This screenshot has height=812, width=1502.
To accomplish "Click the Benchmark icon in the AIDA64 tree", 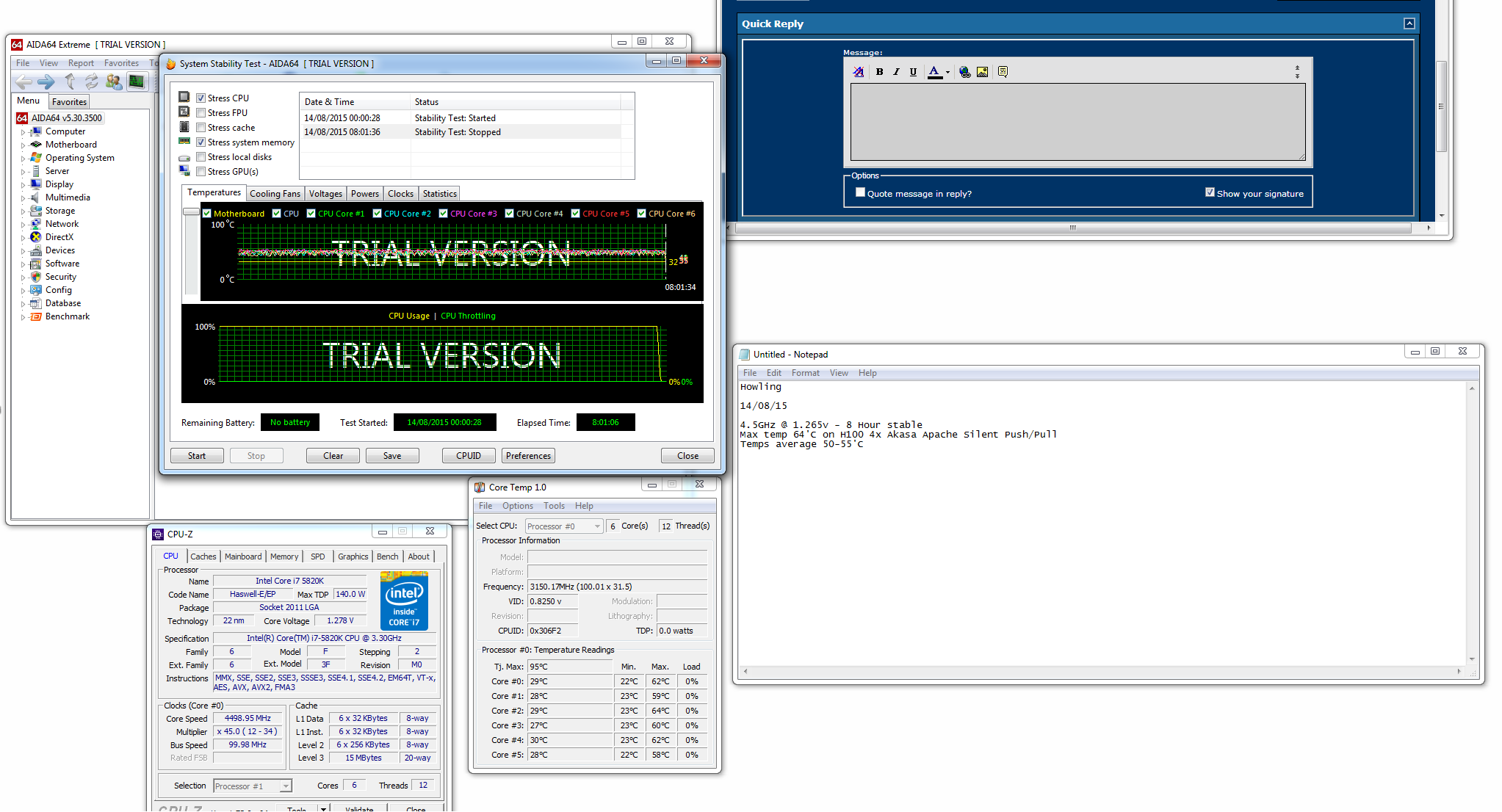I will coord(35,316).
